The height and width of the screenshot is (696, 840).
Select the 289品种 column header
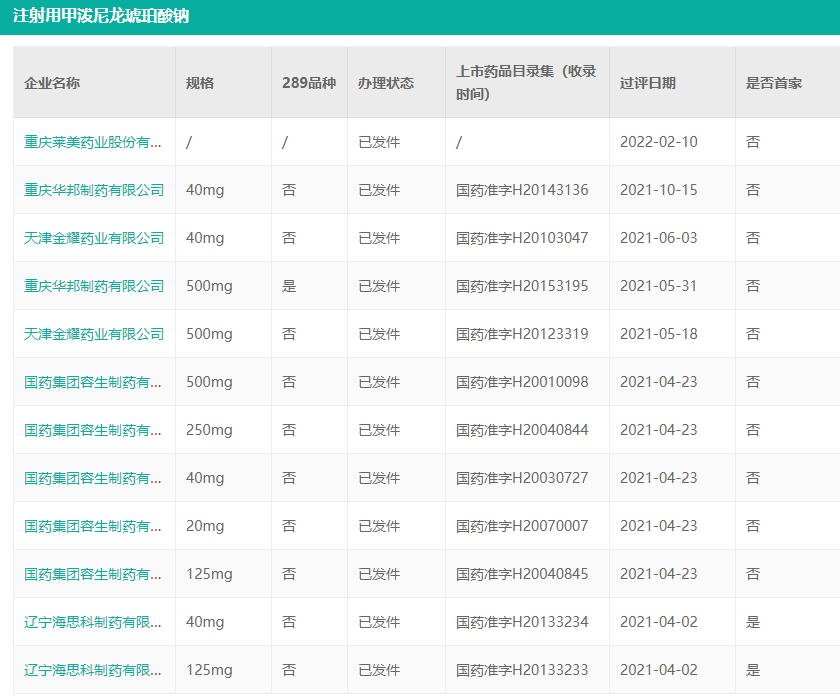[308, 83]
